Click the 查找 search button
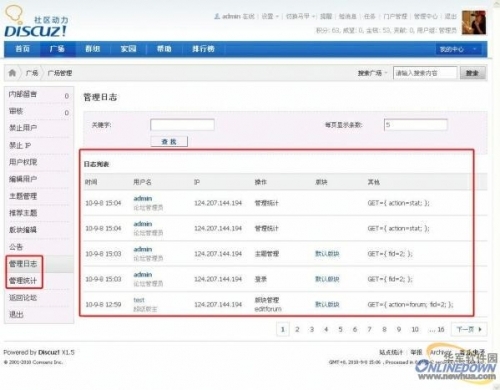 click(x=169, y=142)
